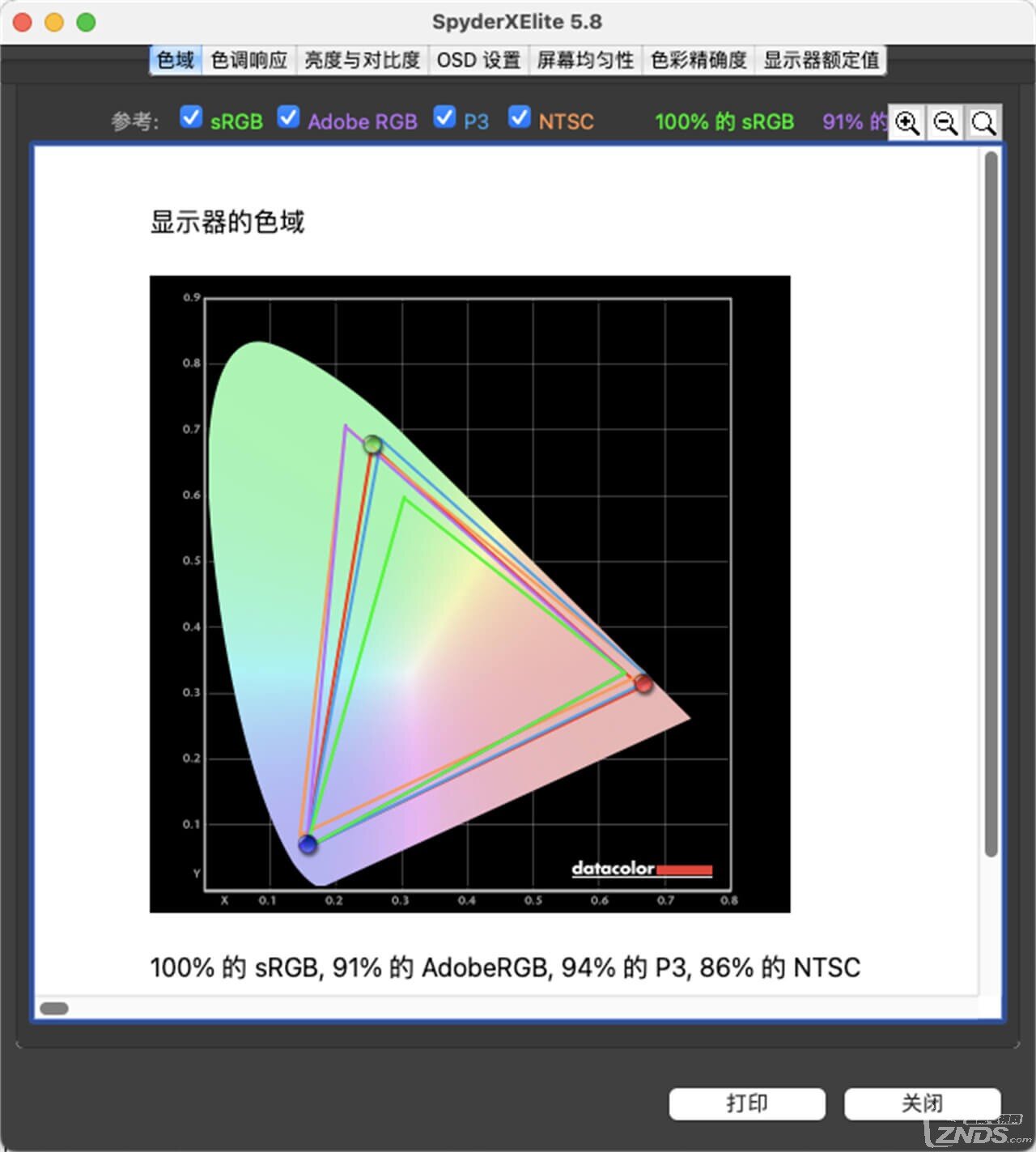Click the red primary marker on the gamut chart
Screen dimensions: 1036x1152
click(643, 684)
